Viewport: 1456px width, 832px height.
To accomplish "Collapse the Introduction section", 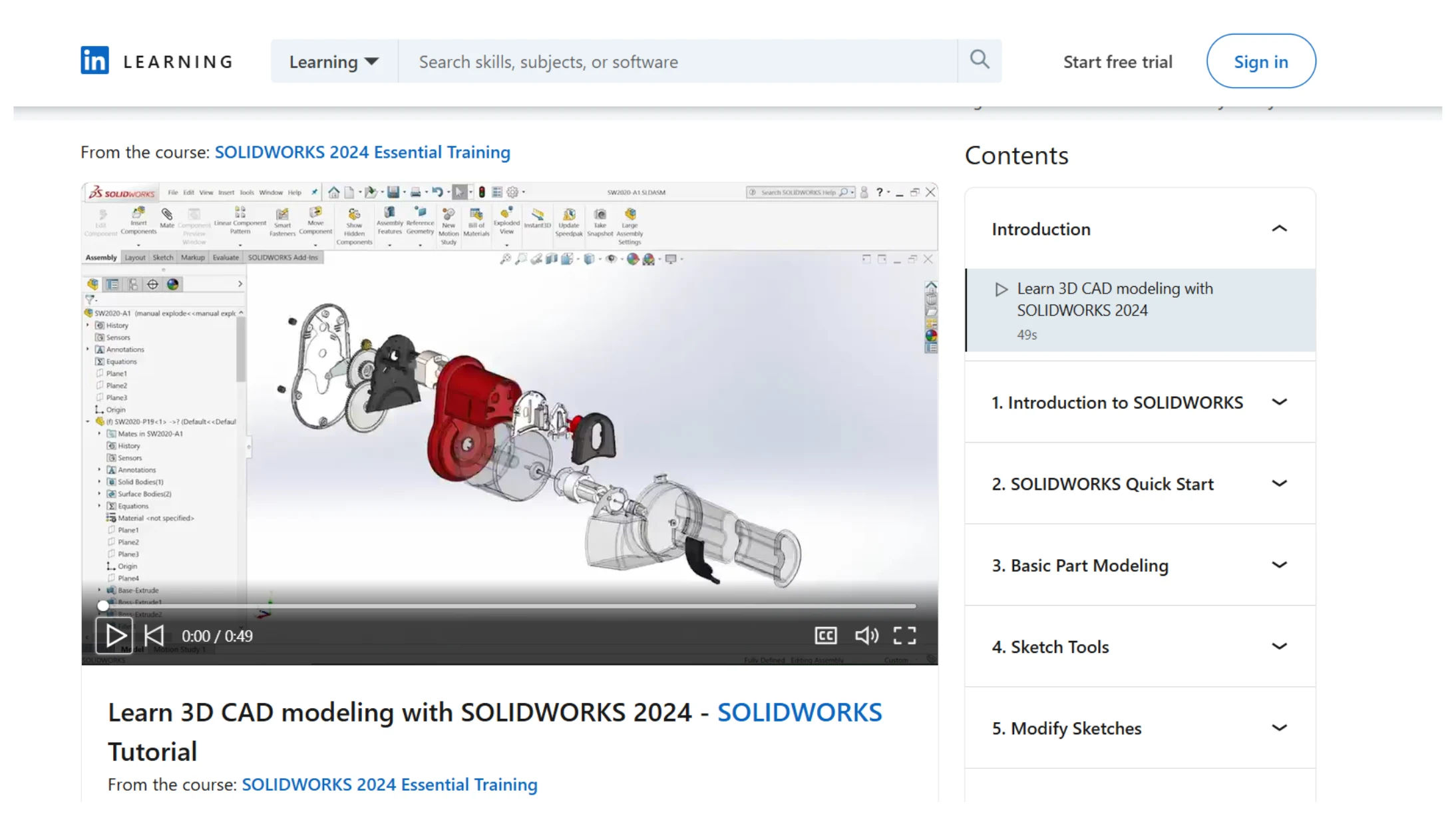I will 1278,229.
